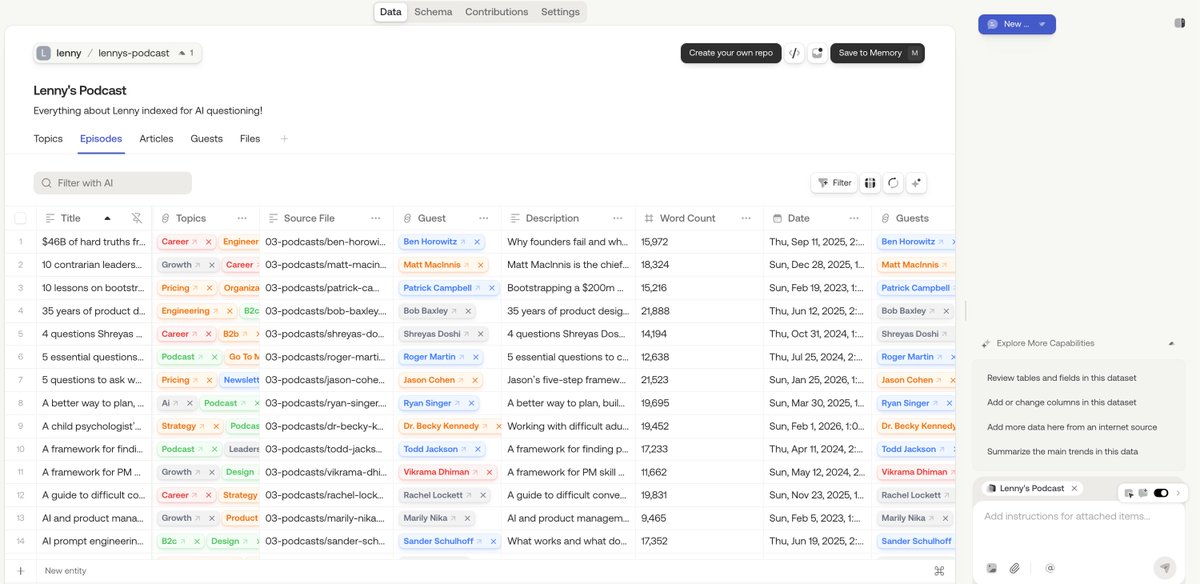The height and width of the screenshot is (584, 1200).
Task: Click the sort arrow in Title column header
Action: pos(107,218)
